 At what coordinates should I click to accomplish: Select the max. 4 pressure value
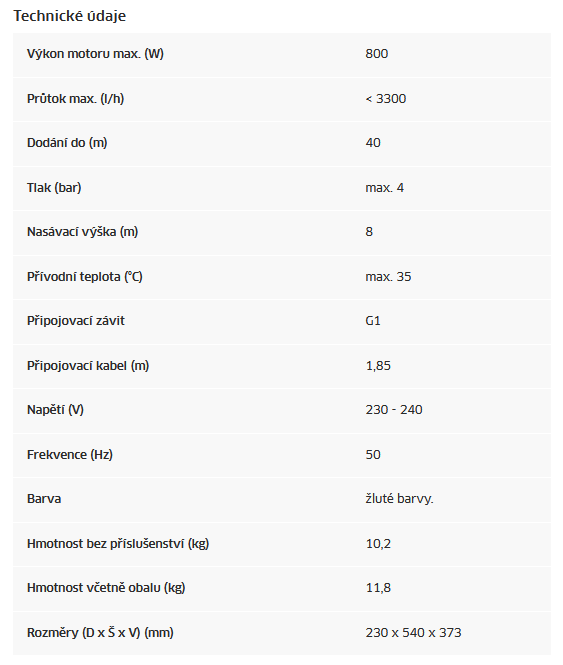(x=384, y=187)
